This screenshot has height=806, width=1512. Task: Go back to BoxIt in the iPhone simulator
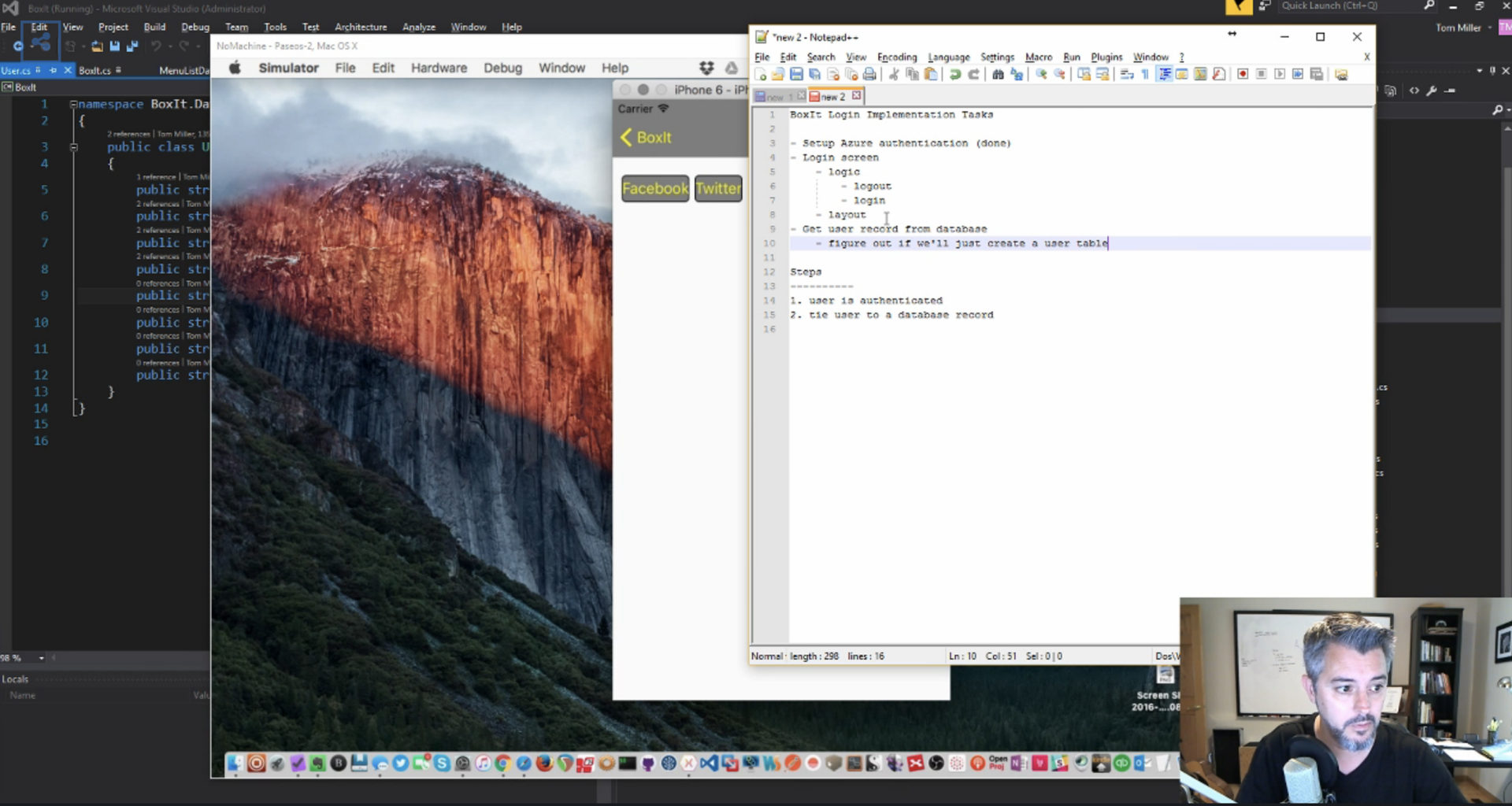[x=646, y=138]
